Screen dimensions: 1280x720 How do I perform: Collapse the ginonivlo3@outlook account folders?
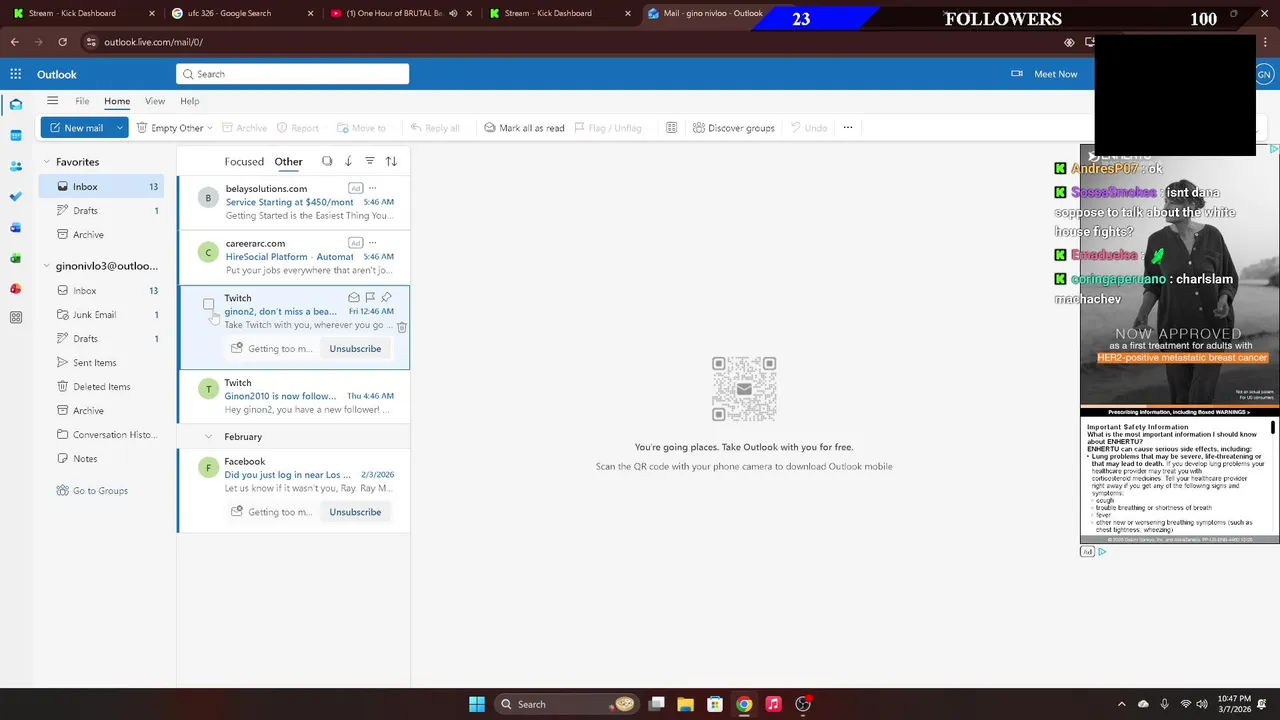pyautogui.click(x=46, y=266)
